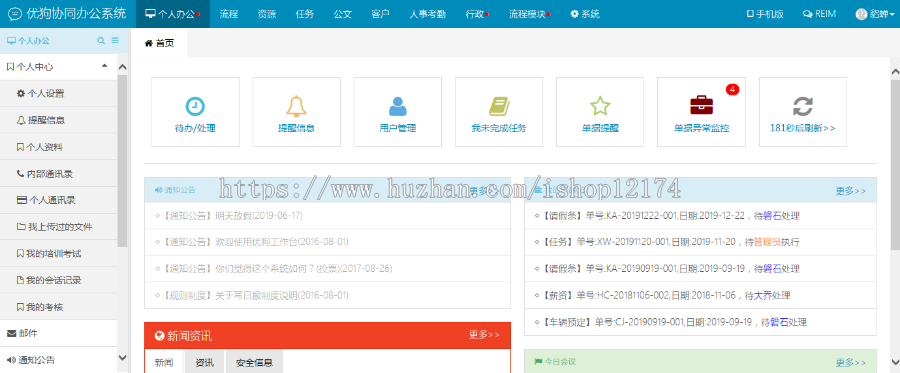This screenshot has width=900, height=373.
Task: Click the gear icon beside 个人设置
Action: click(x=21, y=94)
